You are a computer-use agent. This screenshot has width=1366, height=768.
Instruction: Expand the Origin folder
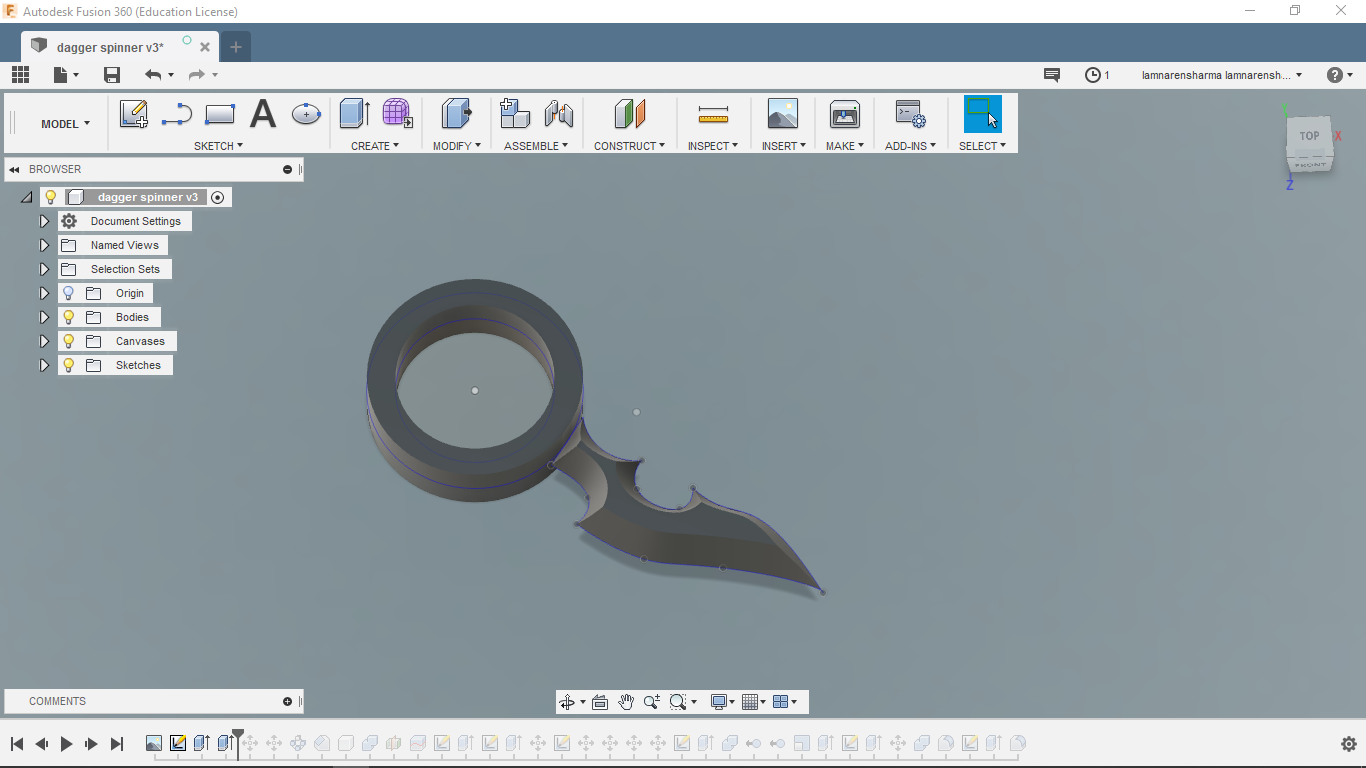coord(44,293)
